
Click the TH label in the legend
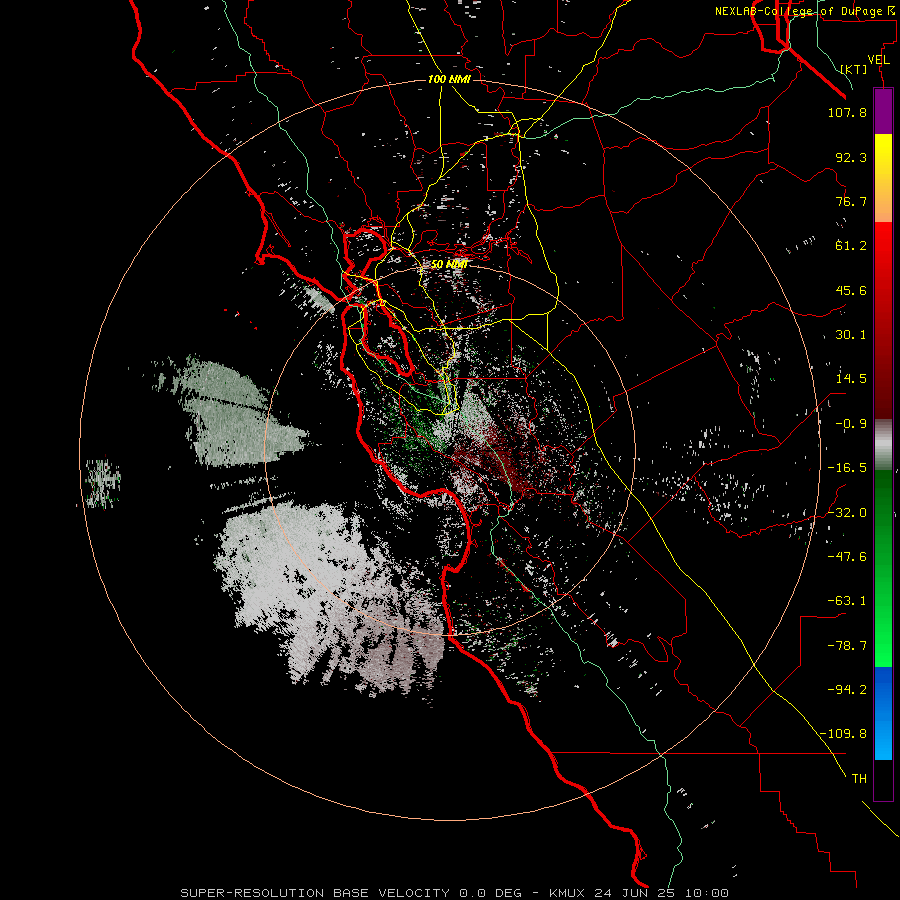(x=859, y=779)
